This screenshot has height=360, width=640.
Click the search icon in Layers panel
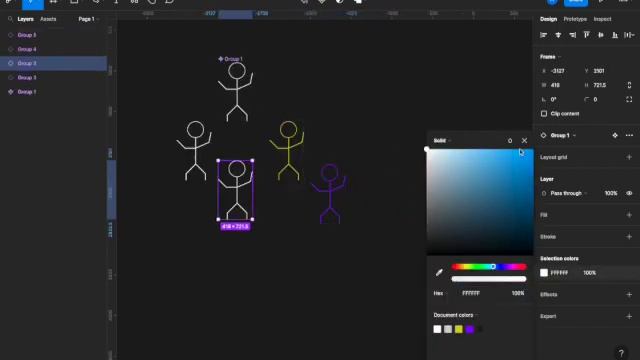point(11,19)
